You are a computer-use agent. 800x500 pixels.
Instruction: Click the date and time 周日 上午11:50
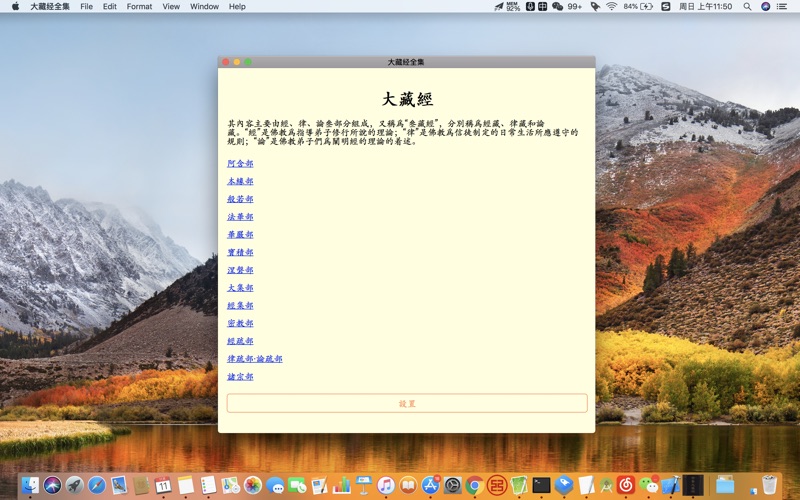point(706,7)
